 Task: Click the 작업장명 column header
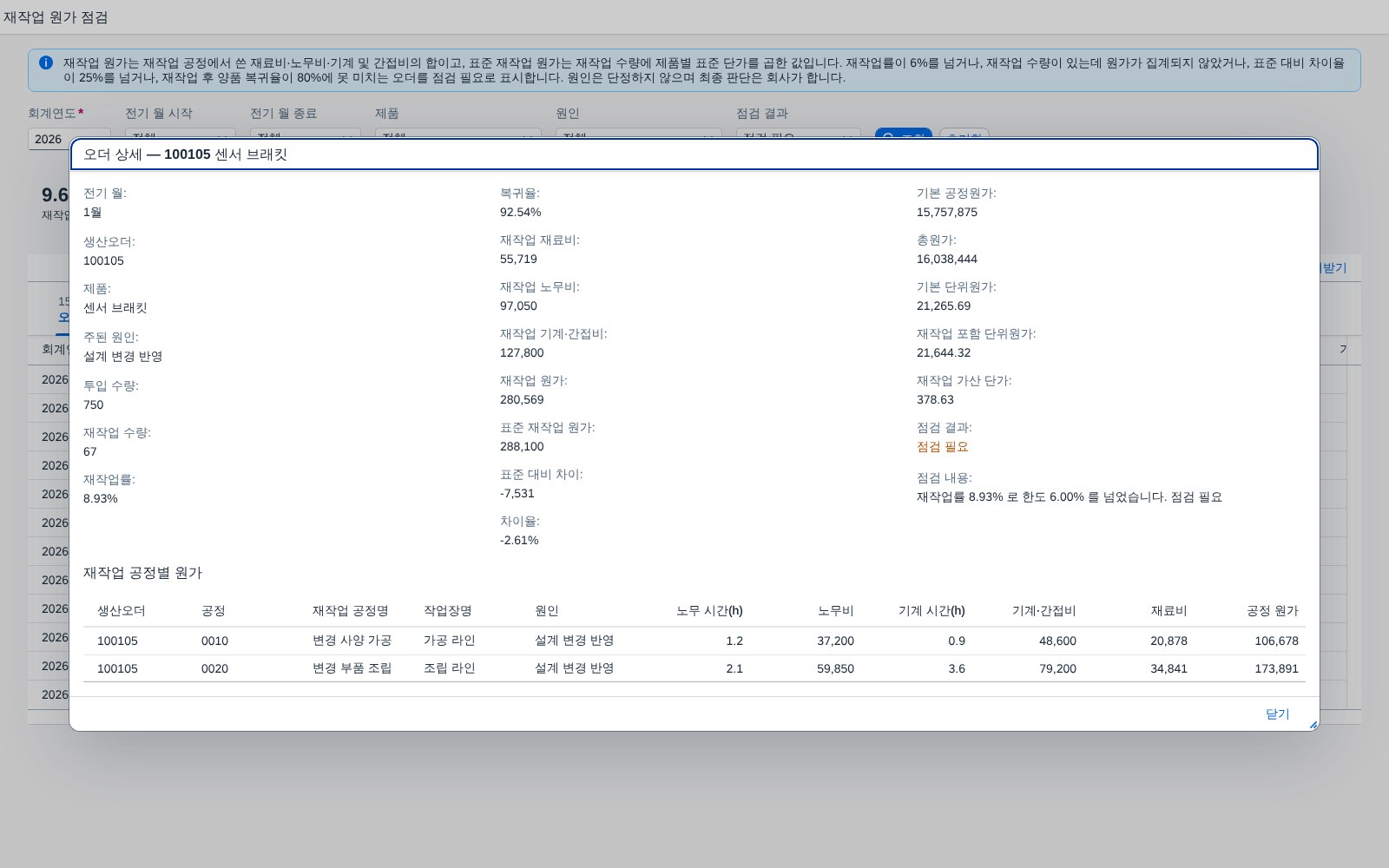[x=447, y=610]
